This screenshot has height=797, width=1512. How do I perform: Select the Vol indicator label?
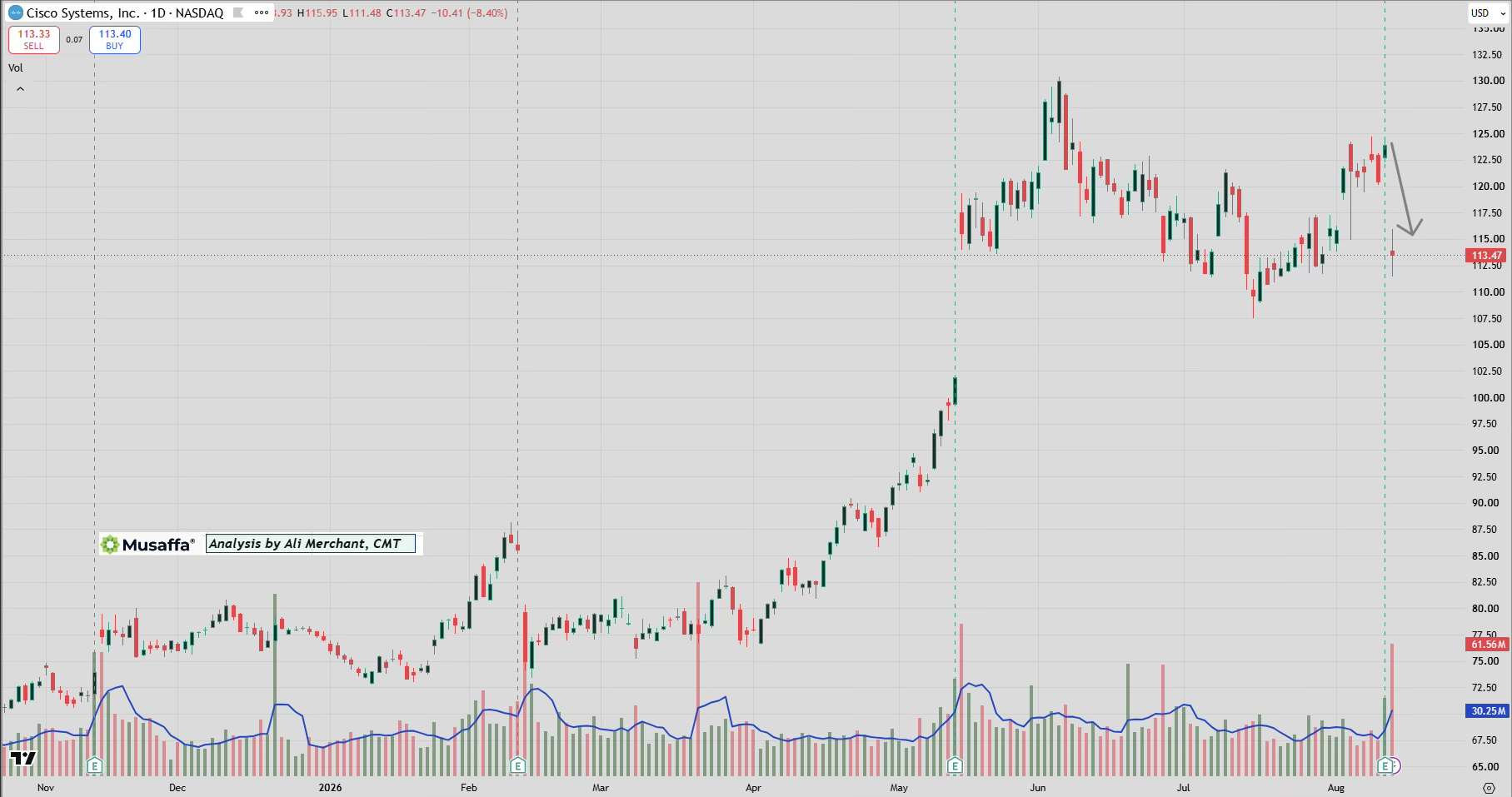[x=16, y=68]
